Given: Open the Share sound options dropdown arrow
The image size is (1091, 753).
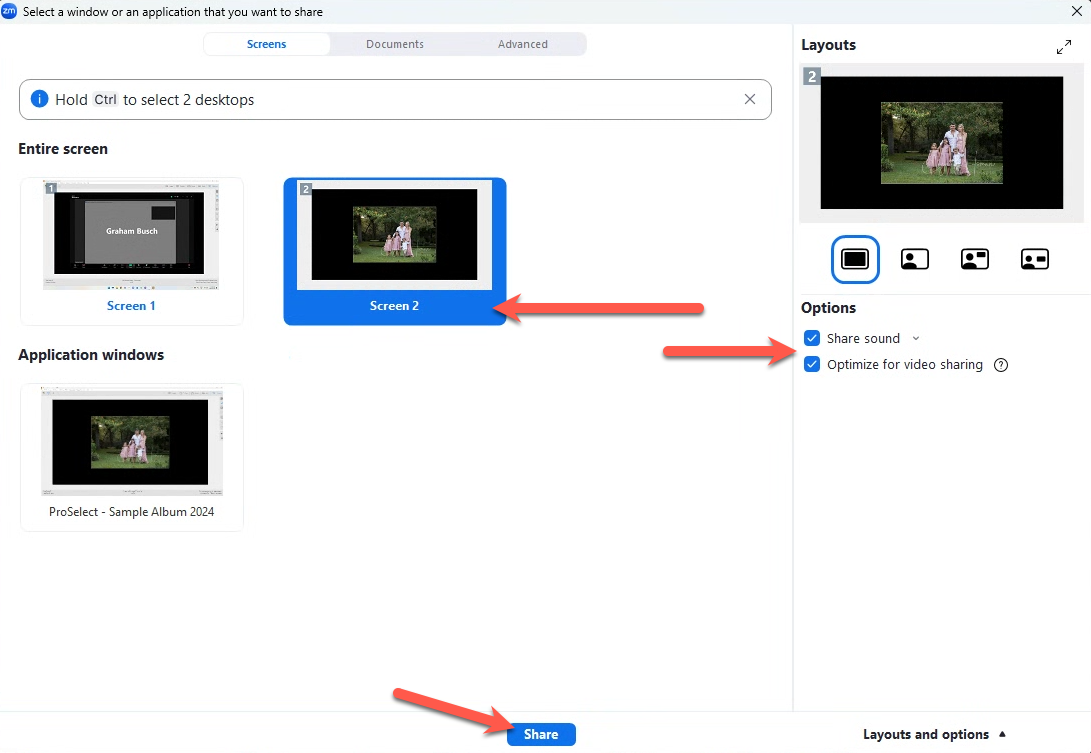Looking at the screenshot, I should 916,339.
